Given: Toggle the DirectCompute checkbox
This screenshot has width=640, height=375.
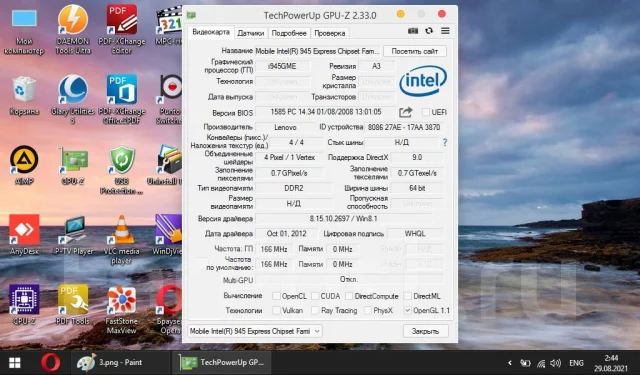Looking at the screenshot, I should tap(349, 296).
